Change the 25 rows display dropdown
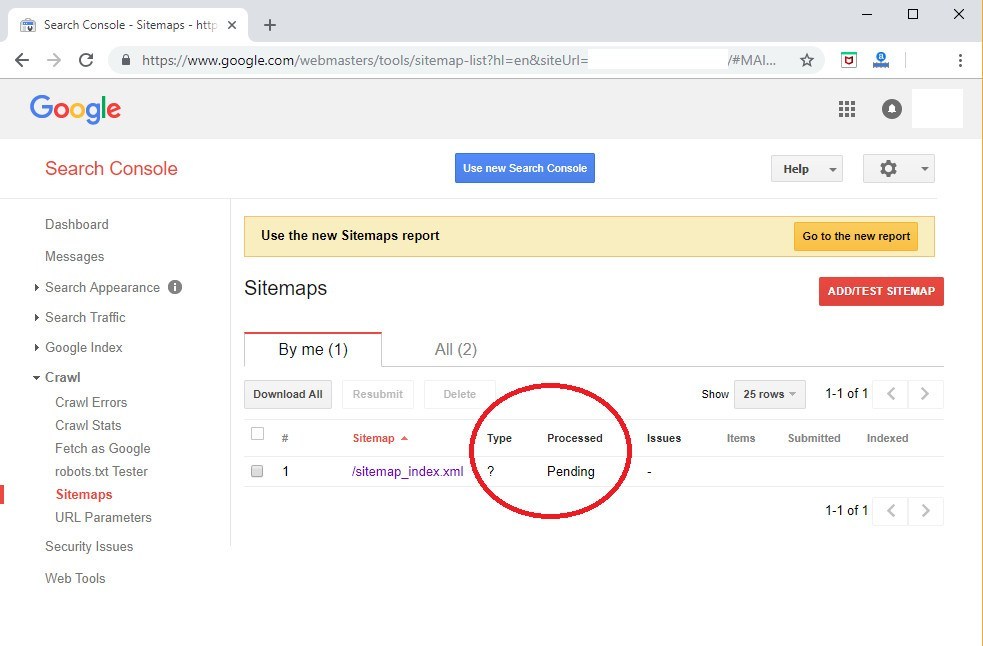This screenshot has height=646, width=983. (769, 394)
